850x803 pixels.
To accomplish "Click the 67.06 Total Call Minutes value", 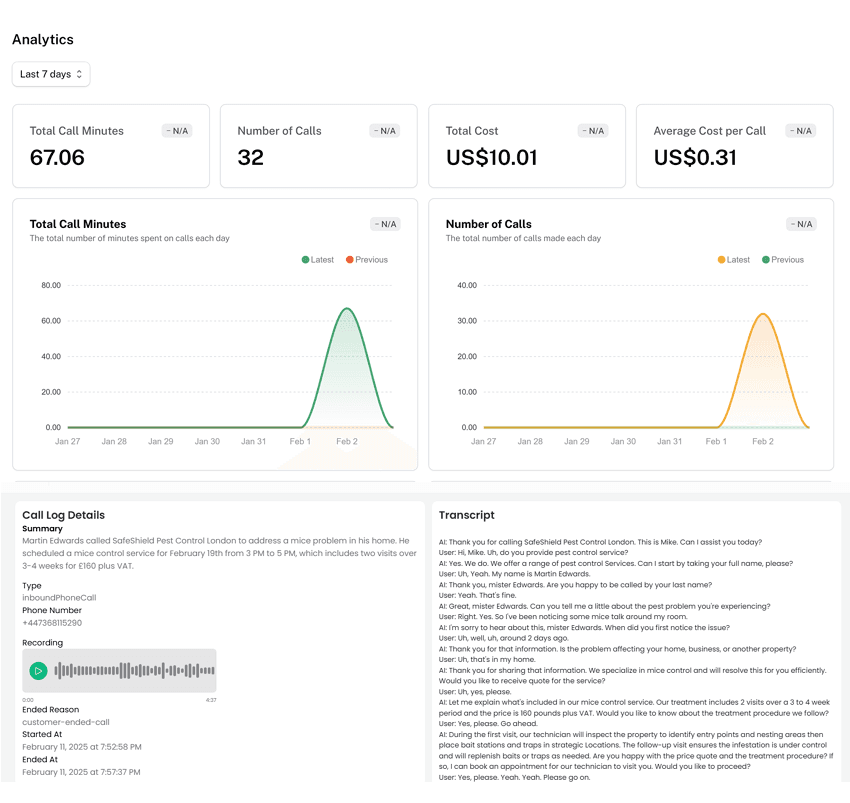I will (56, 158).
